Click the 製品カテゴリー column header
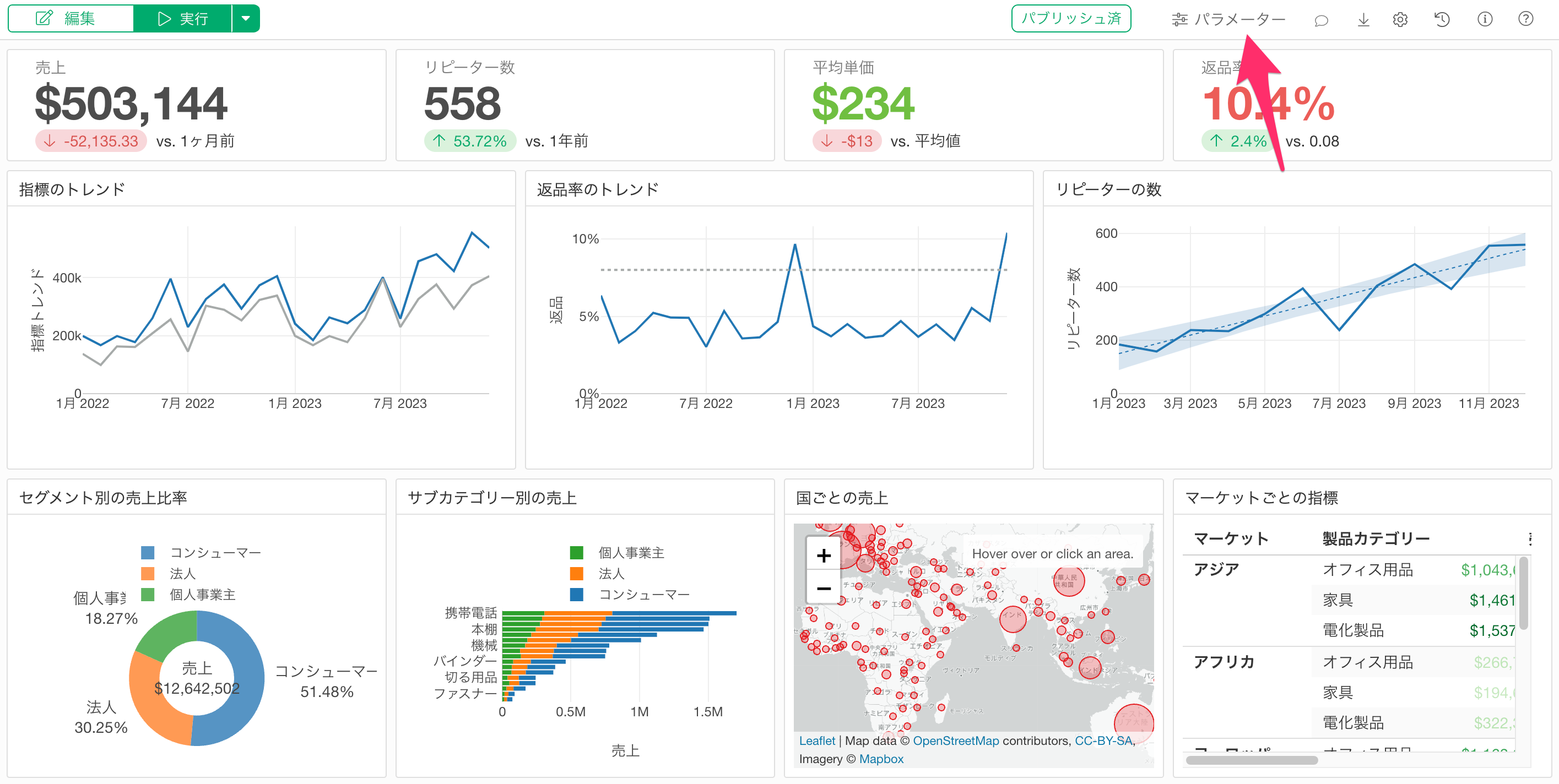This screenshot has height=784, width=1559. point(1376,538)
